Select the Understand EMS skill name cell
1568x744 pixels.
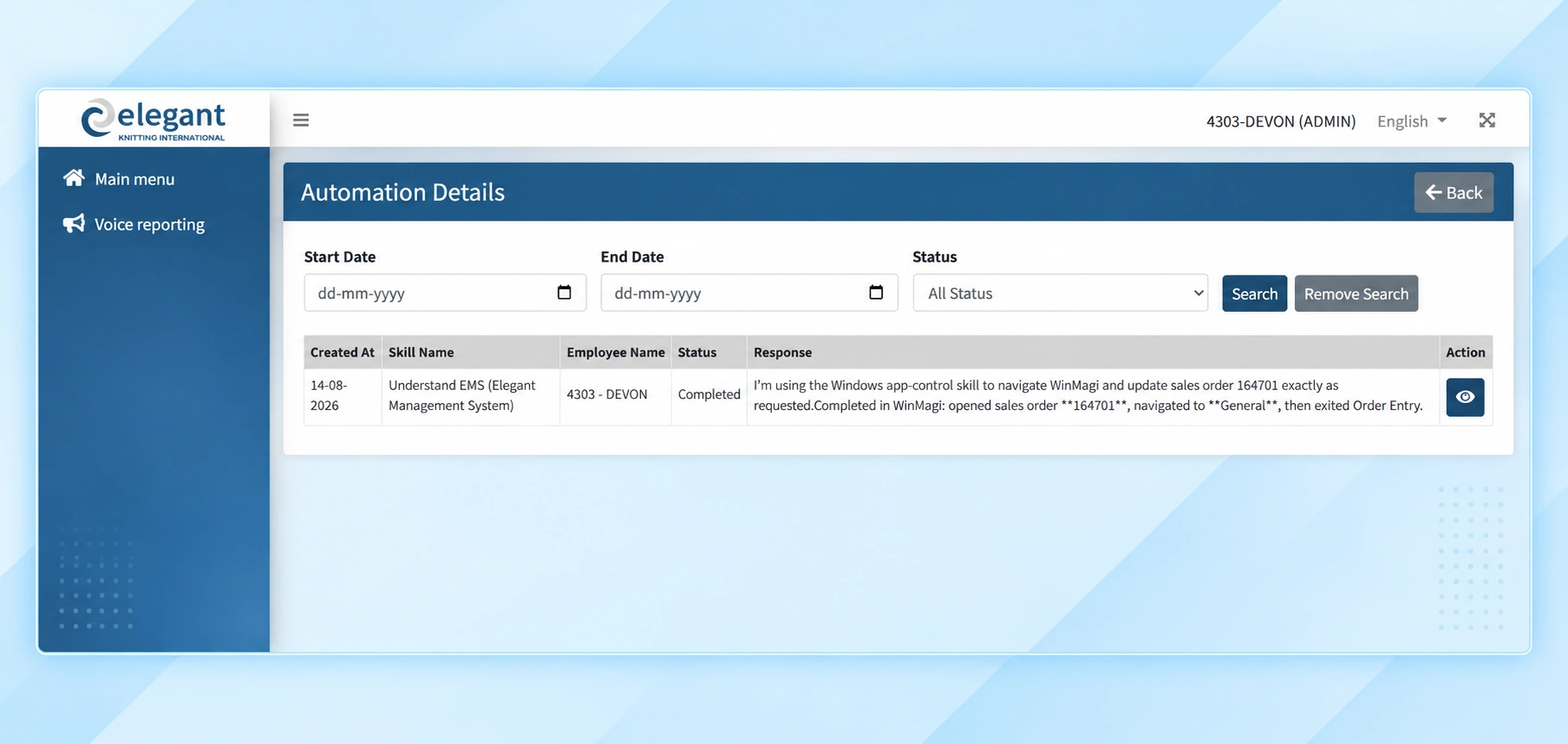470,396
